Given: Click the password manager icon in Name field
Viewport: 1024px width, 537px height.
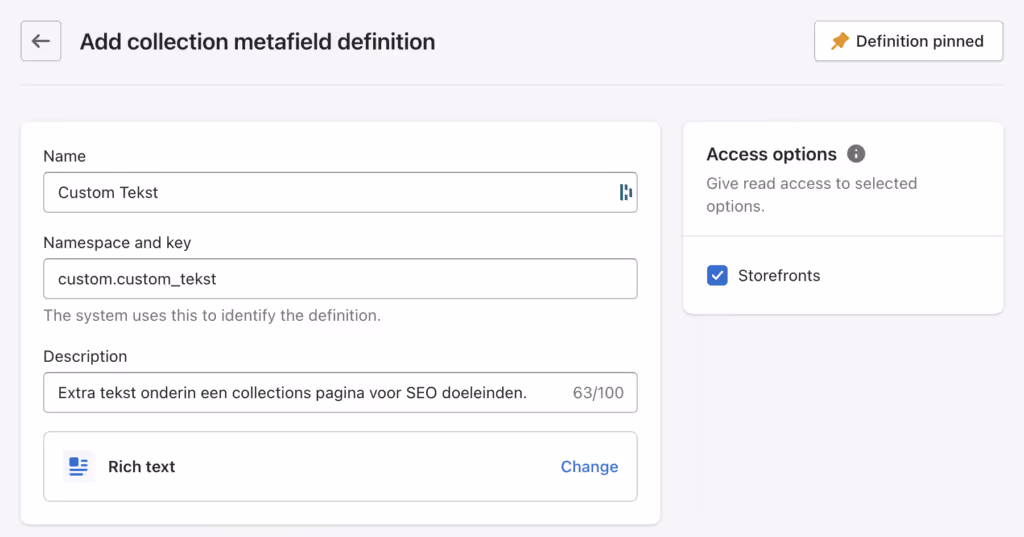Looking at the screenshot, I should point(626,192).
